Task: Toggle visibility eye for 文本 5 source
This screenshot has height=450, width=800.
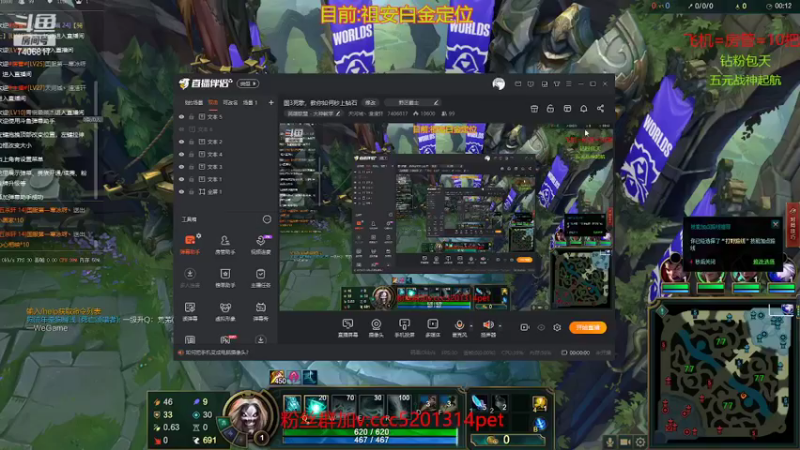Action: coord(181,117)
